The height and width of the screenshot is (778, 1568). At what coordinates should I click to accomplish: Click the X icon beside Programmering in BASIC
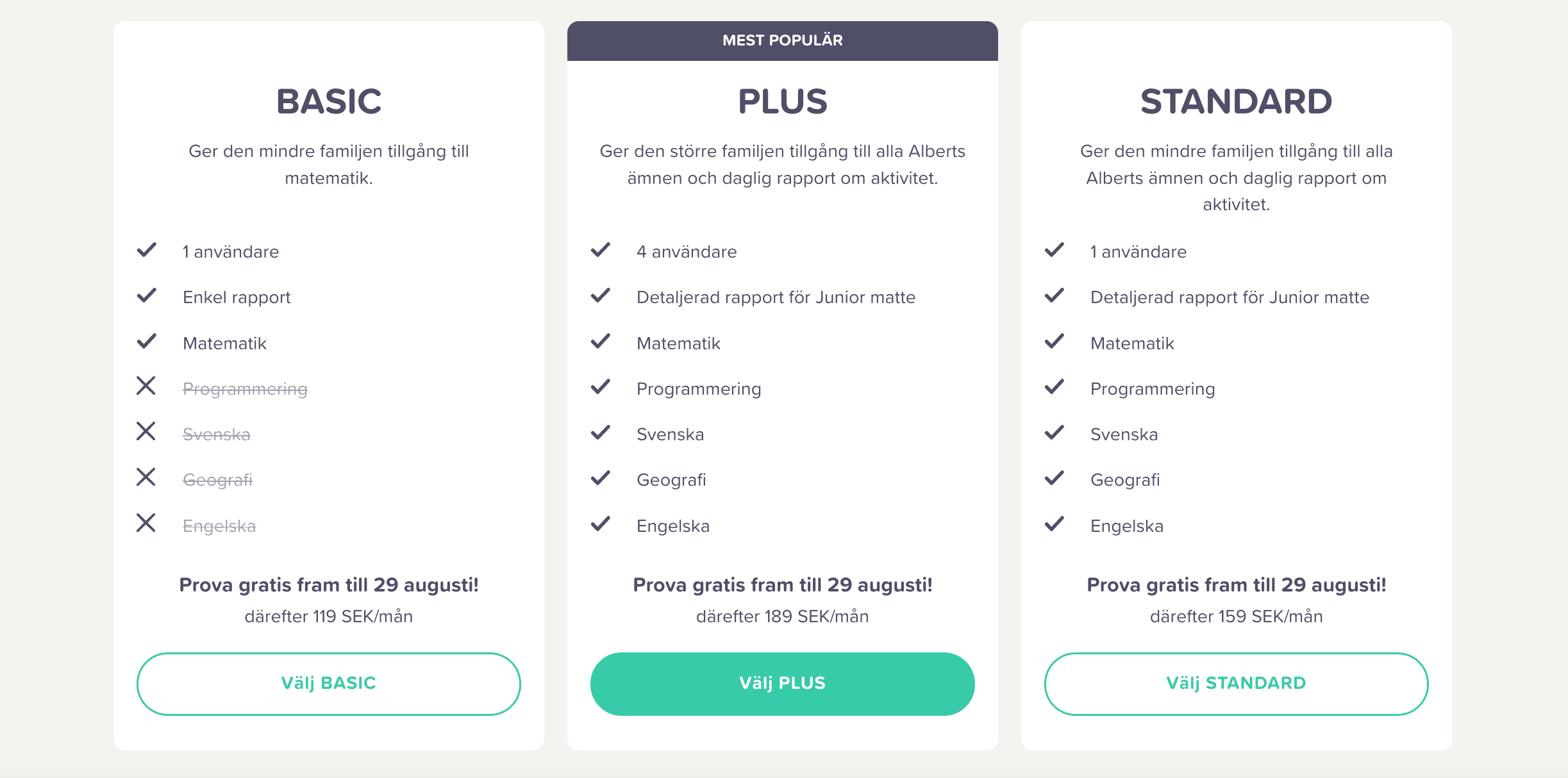(x=146, y=386)
